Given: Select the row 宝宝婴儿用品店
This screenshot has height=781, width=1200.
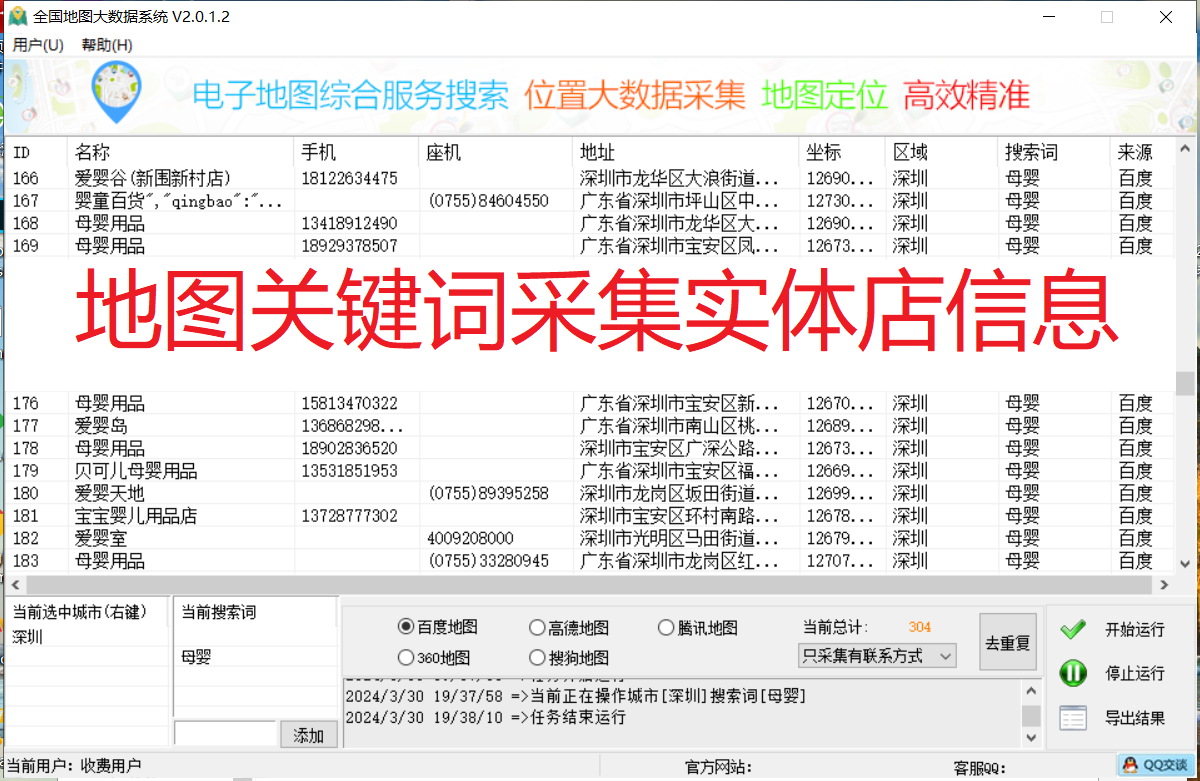Looking at the screenshot, I should 590,516.
